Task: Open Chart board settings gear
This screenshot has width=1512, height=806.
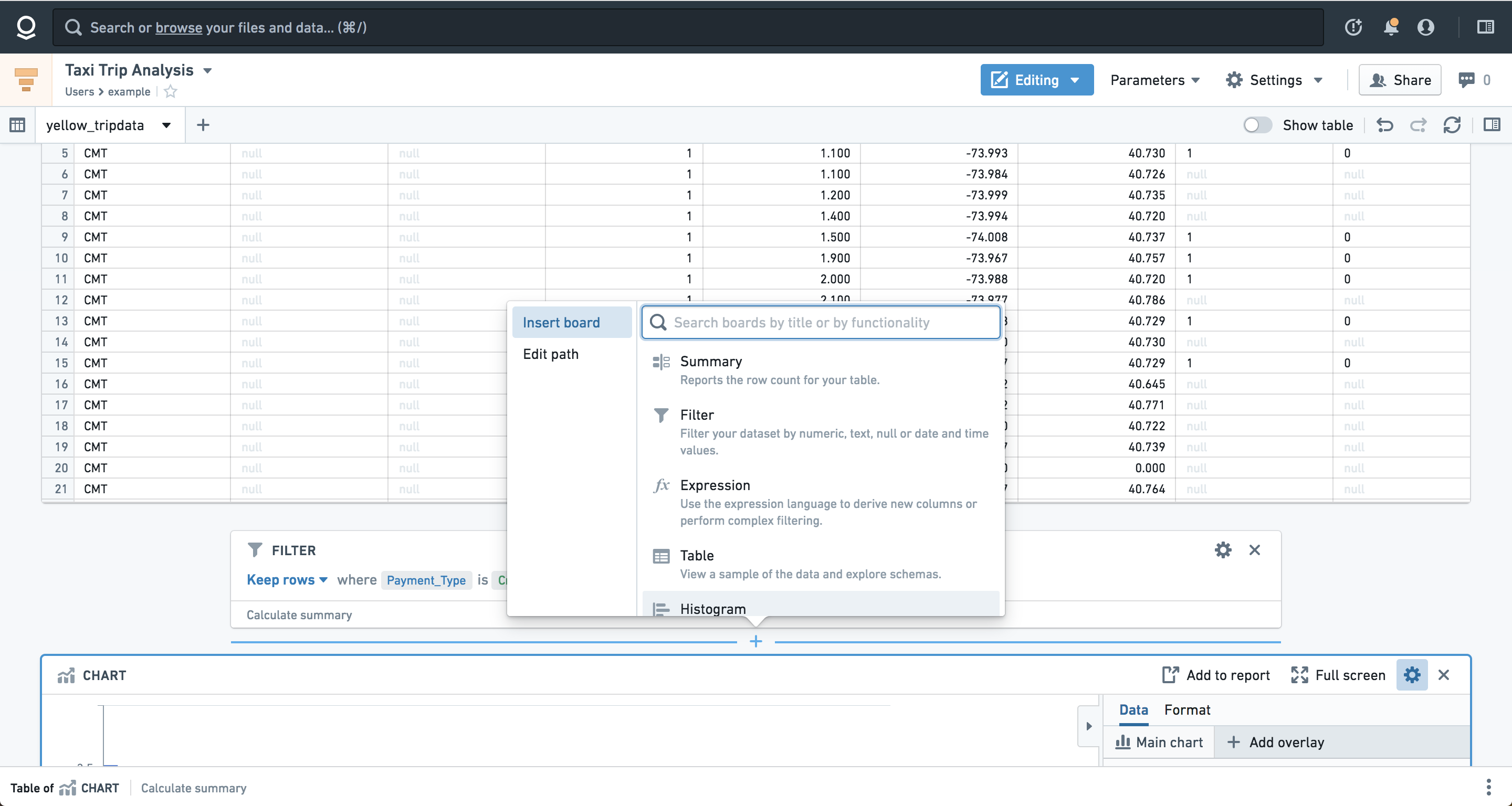Action: 1412,675
